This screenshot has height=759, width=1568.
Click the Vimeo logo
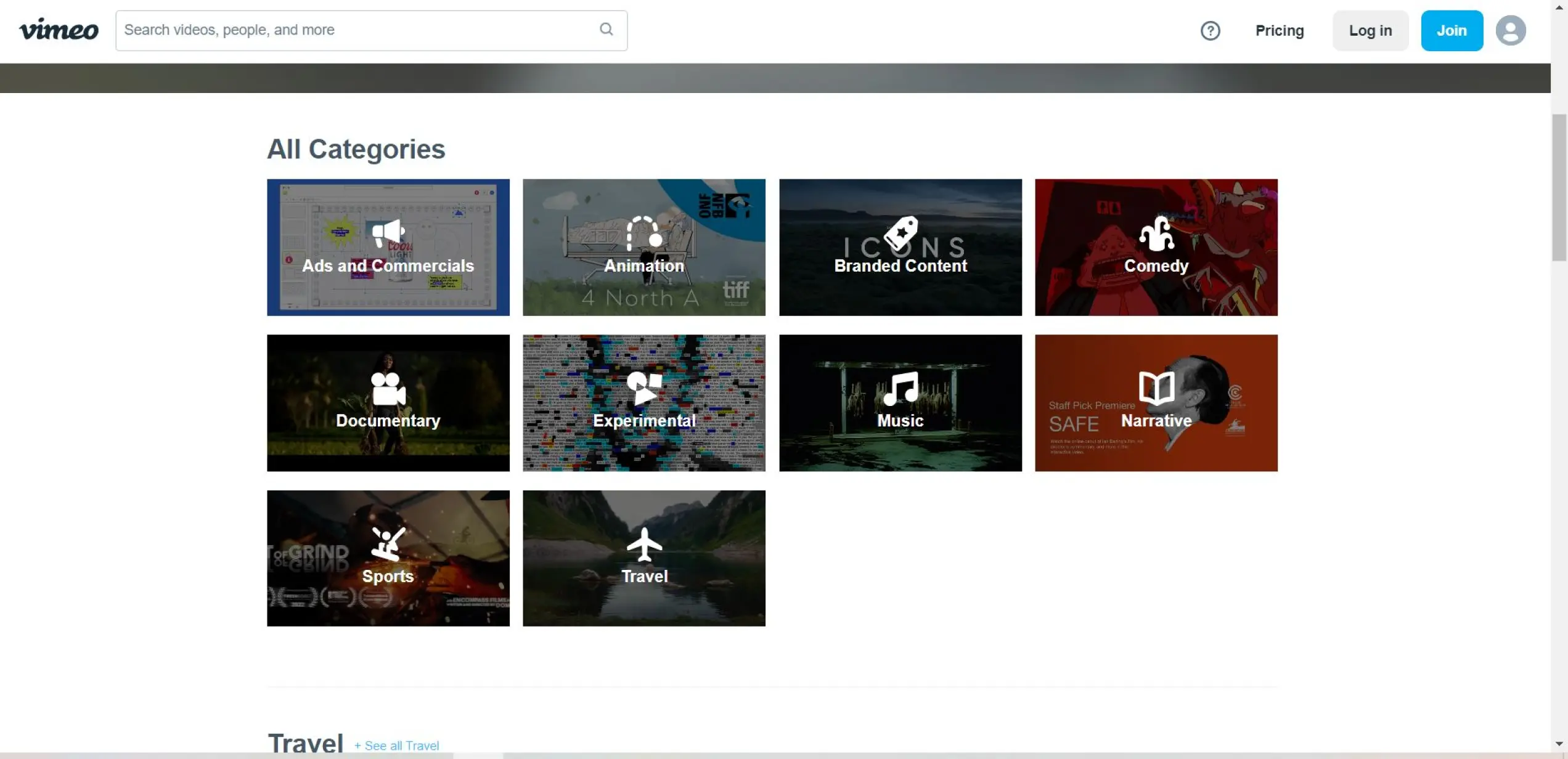[59, 30]
